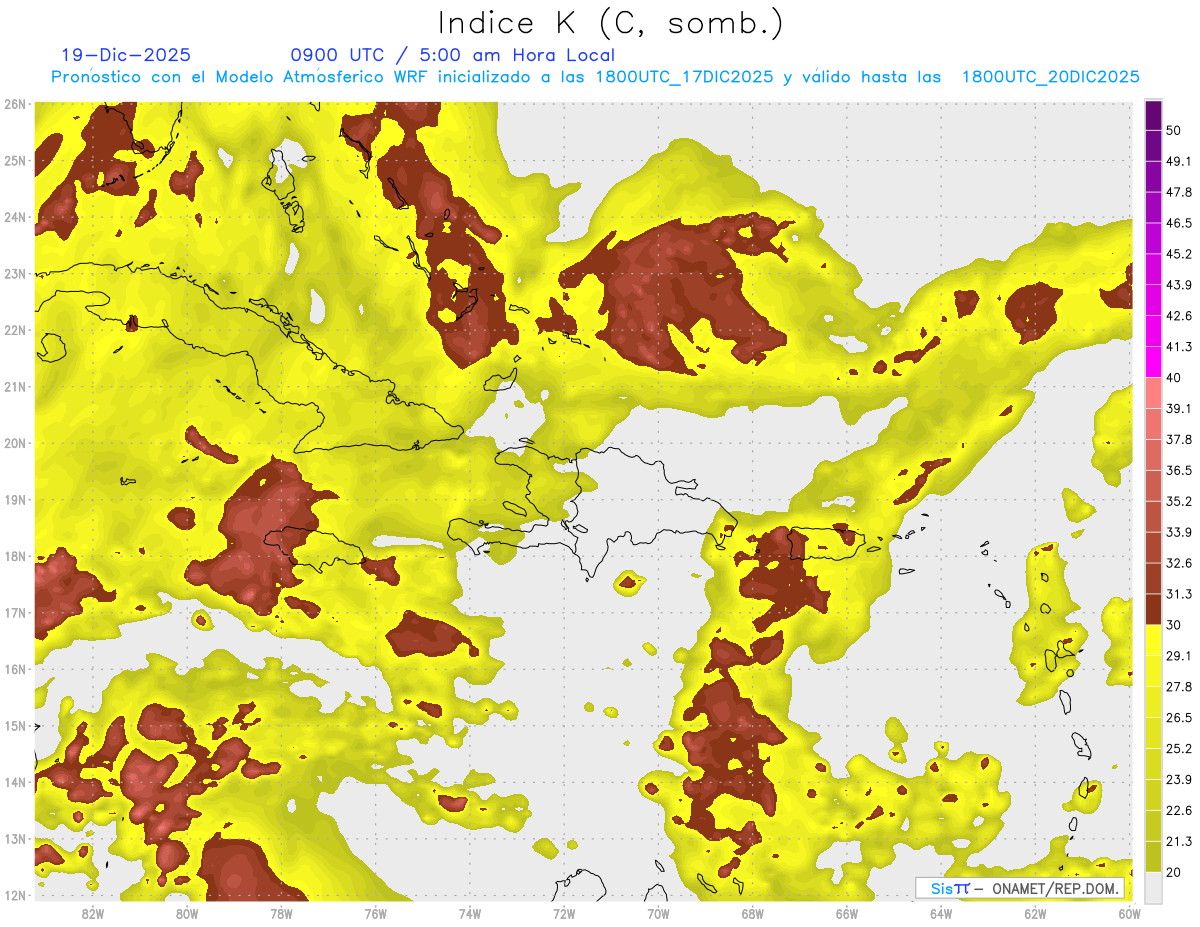The width and height of the screenshot is (1200, 927).
Task: Click the color scale value "37.8"
Action: 1179,440
